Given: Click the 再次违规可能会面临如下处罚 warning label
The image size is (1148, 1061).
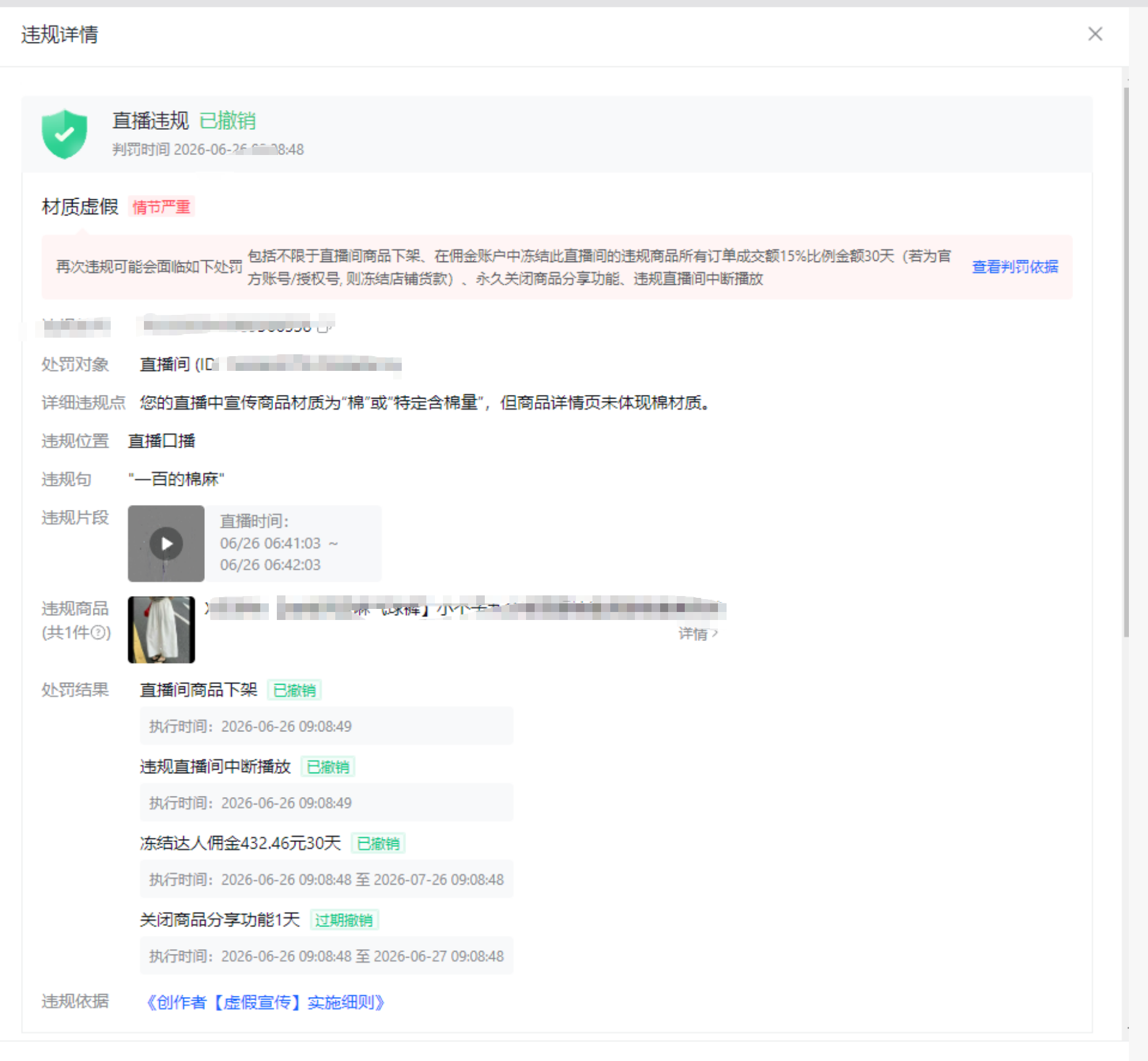Looking at the screenshot, I should pos(149,266).
